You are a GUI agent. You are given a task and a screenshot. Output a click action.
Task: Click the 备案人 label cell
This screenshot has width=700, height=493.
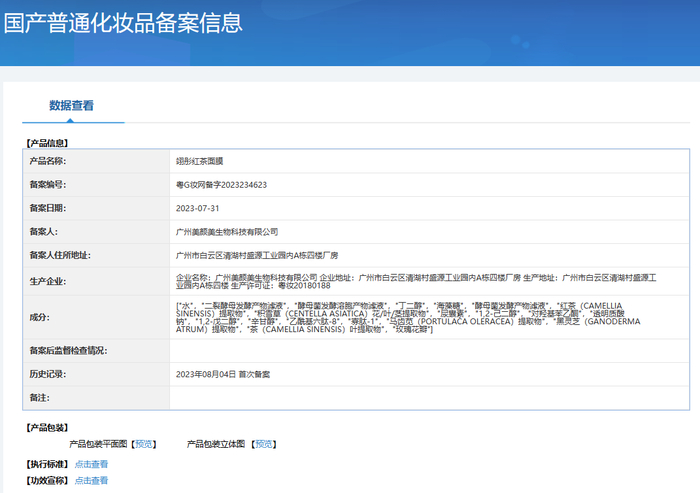tap(96, 232)
